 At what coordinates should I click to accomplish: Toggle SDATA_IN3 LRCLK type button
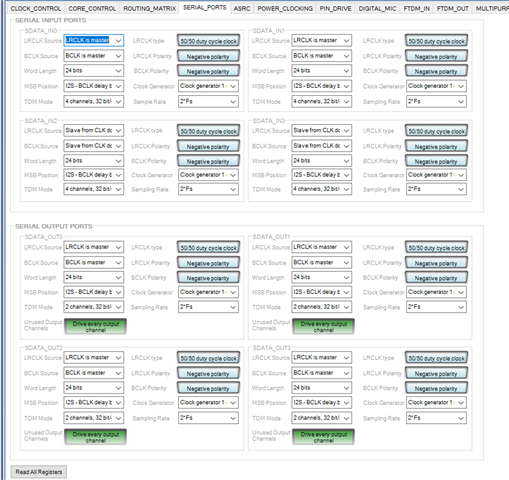point(436,131)
